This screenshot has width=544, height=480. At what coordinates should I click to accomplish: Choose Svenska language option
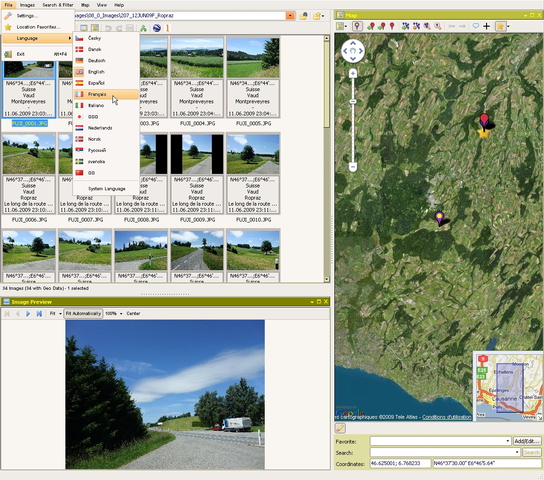106,162
